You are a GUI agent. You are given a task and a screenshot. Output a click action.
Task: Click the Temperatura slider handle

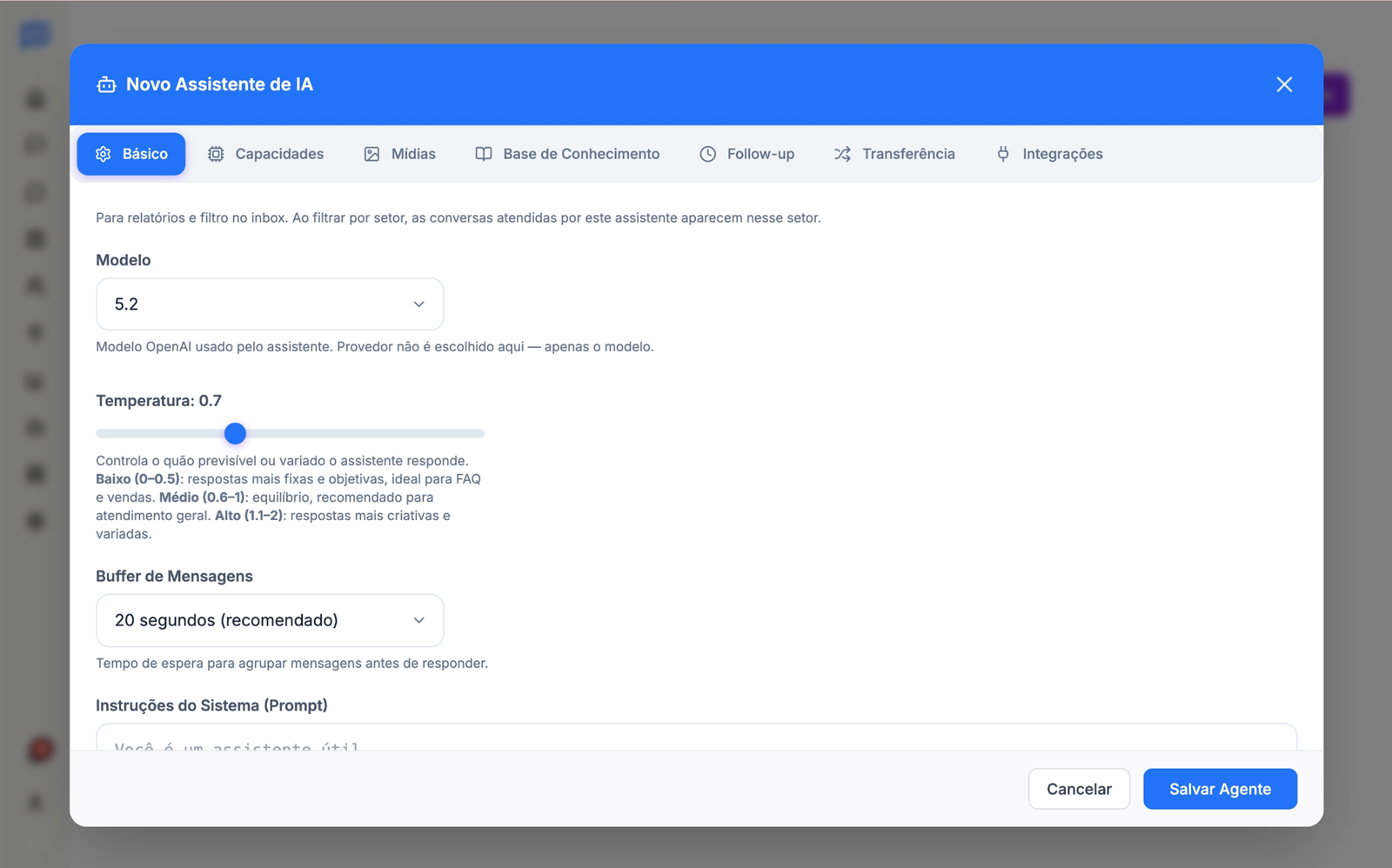point(235,433)
